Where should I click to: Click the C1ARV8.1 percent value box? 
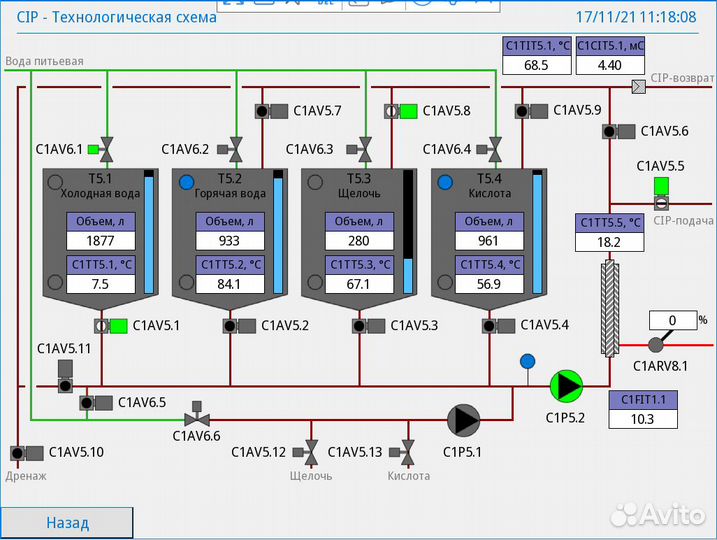coord(672,321)
